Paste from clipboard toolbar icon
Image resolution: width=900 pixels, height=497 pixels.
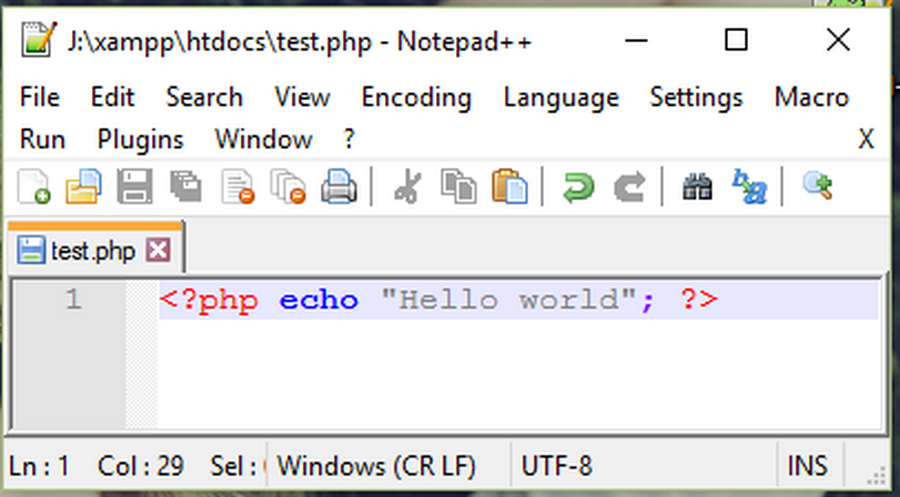tap(509, 187)
